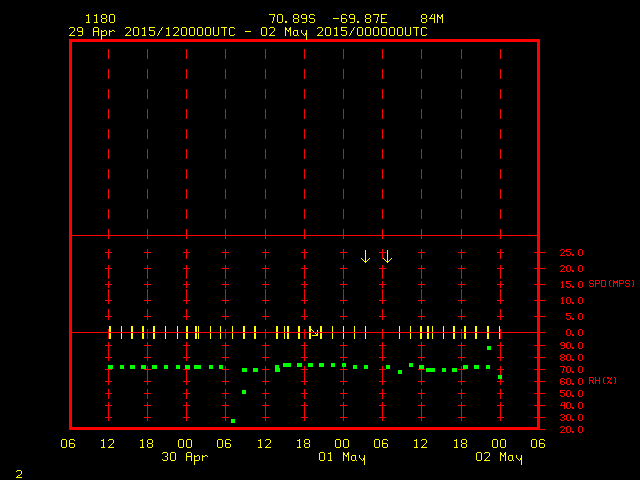Click the 01 May date label

[x=342, y=457]
